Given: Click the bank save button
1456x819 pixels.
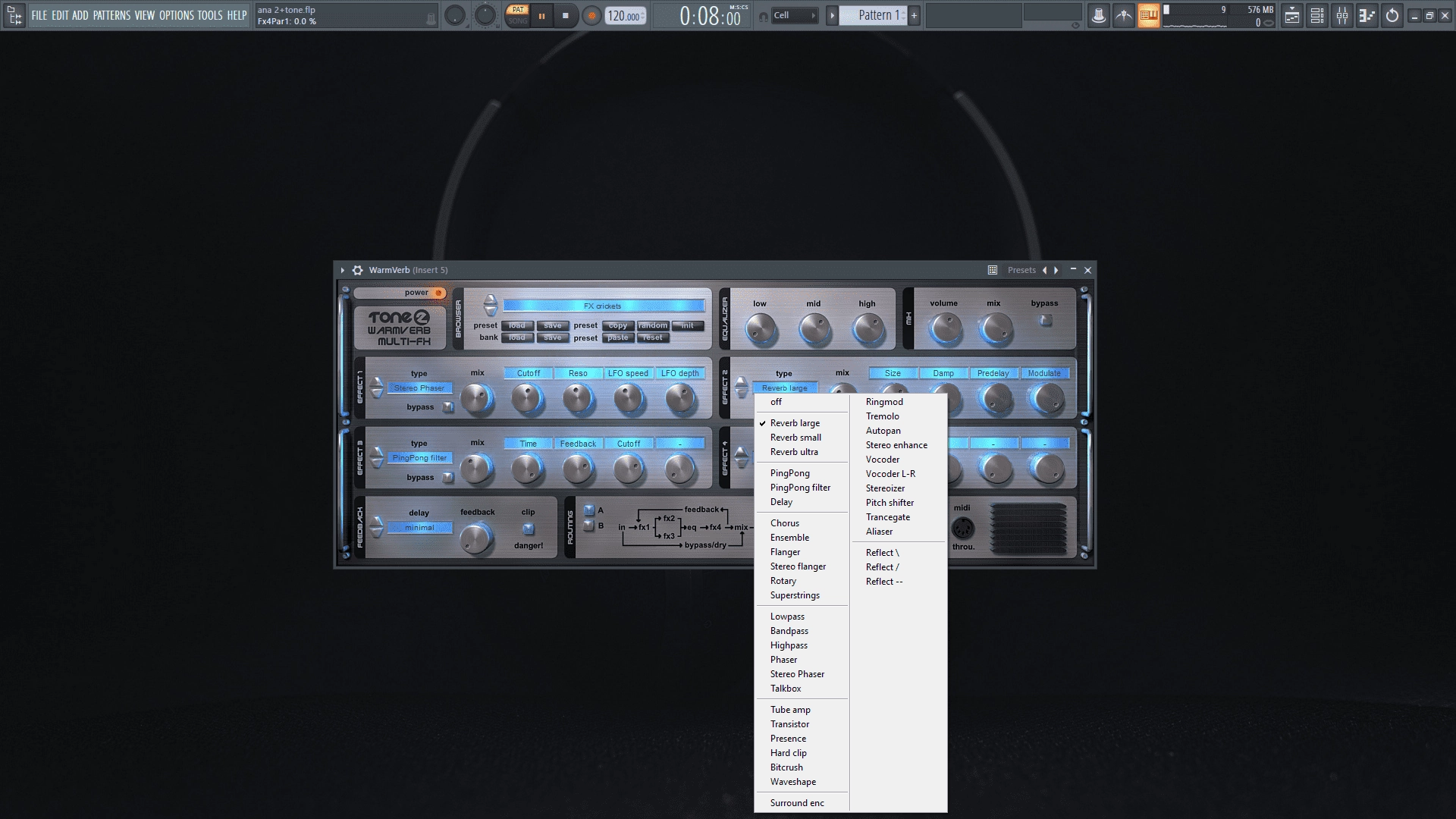Looking at the screenshot, I should [x=553, y=337].
